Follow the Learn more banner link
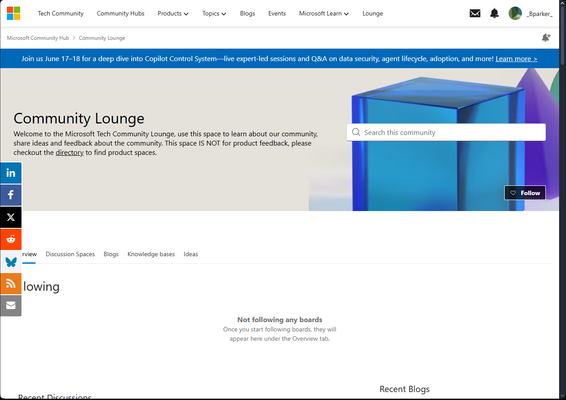Image resolution: width=566 pixels, height=400 pixels. coord(516,59)
